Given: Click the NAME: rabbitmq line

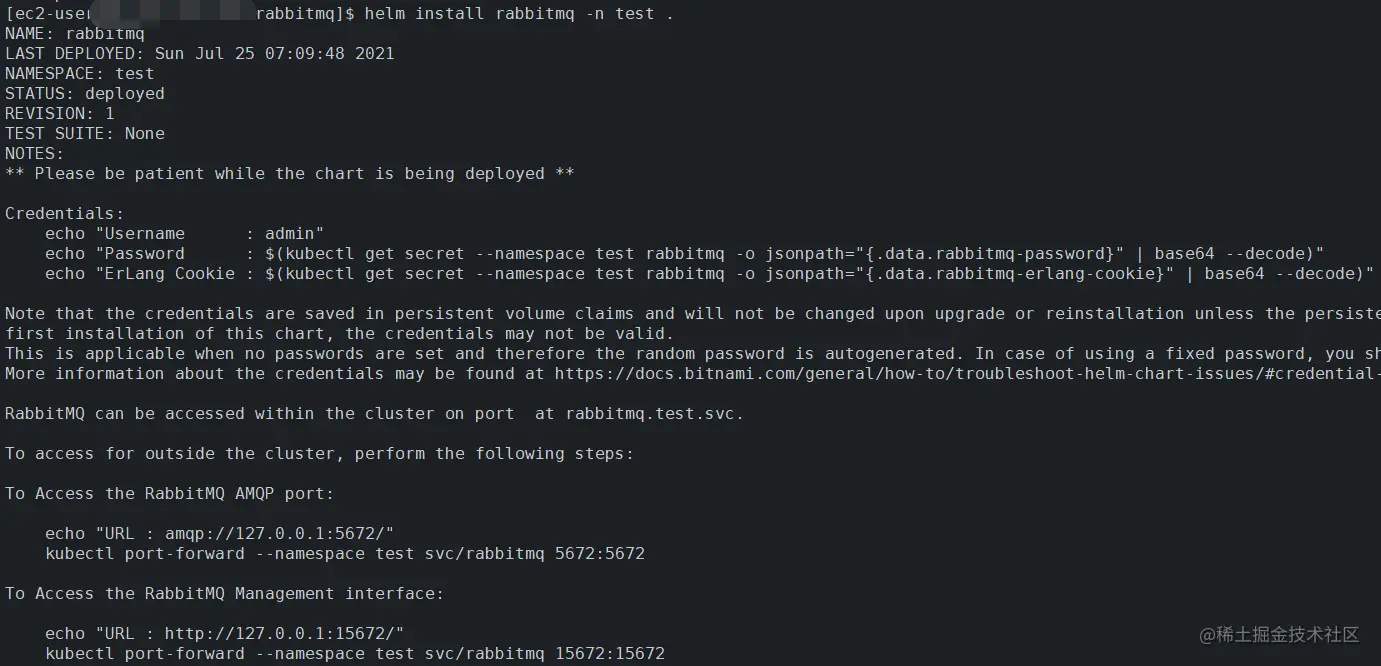Looking at the screenshot, I should (x=75, y=33).
